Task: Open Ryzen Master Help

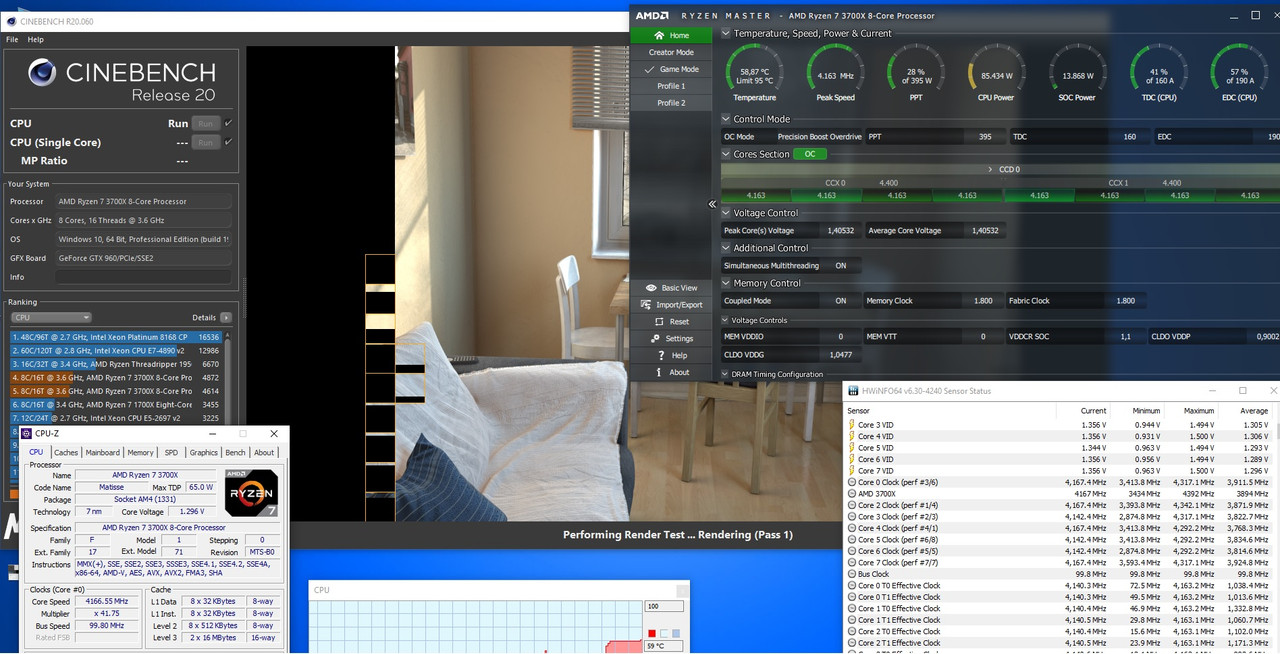Action: pos(671,355)
